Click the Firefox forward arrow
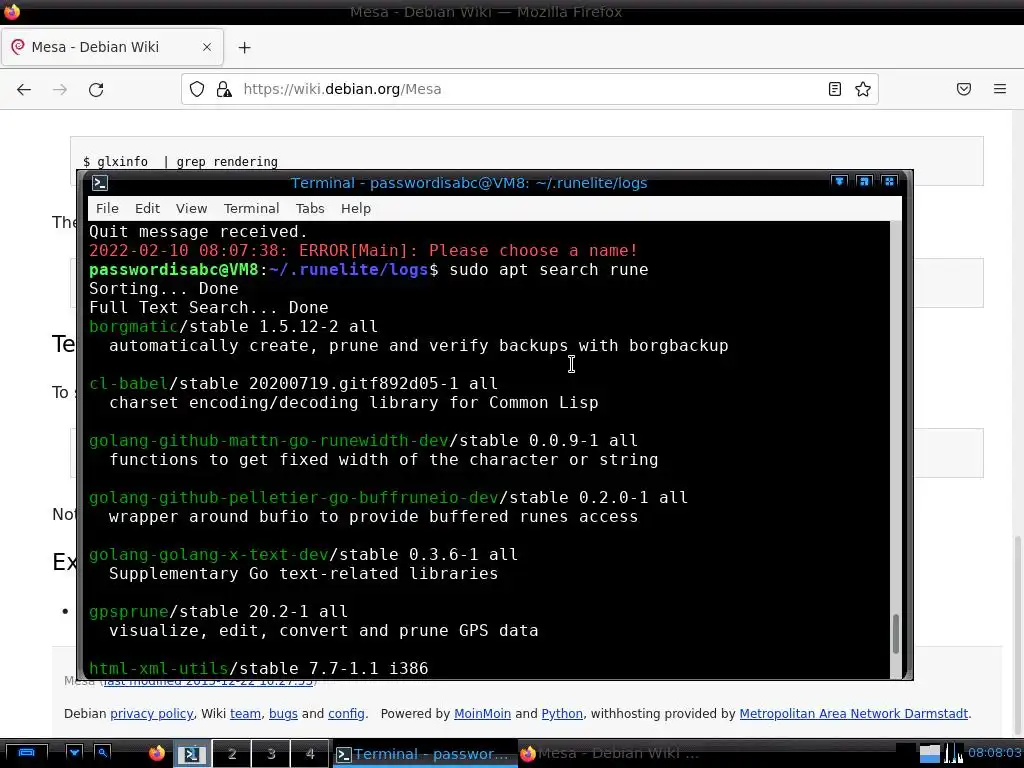 pos(59,89)
